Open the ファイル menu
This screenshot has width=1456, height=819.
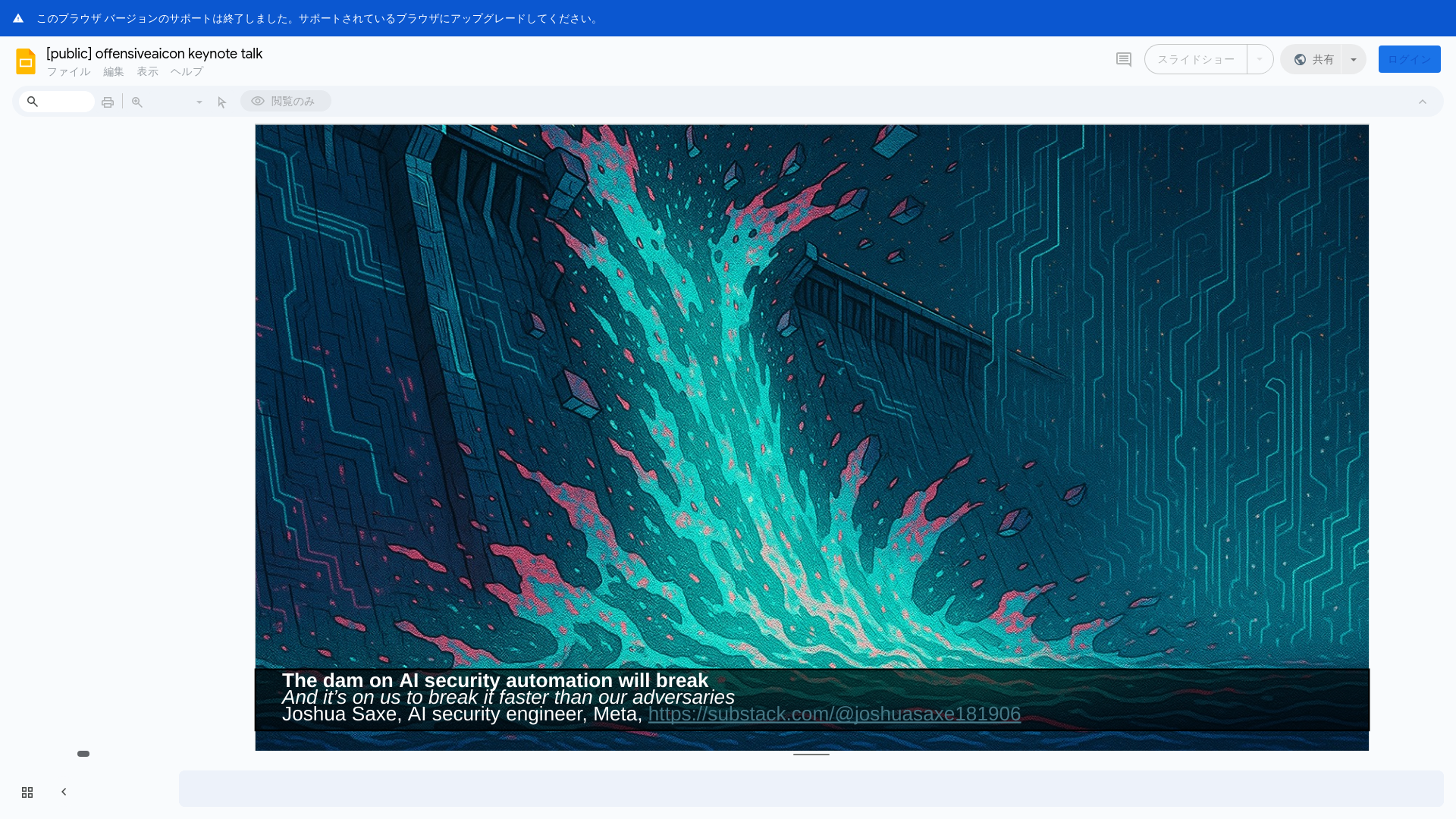[x=68, y=71]
